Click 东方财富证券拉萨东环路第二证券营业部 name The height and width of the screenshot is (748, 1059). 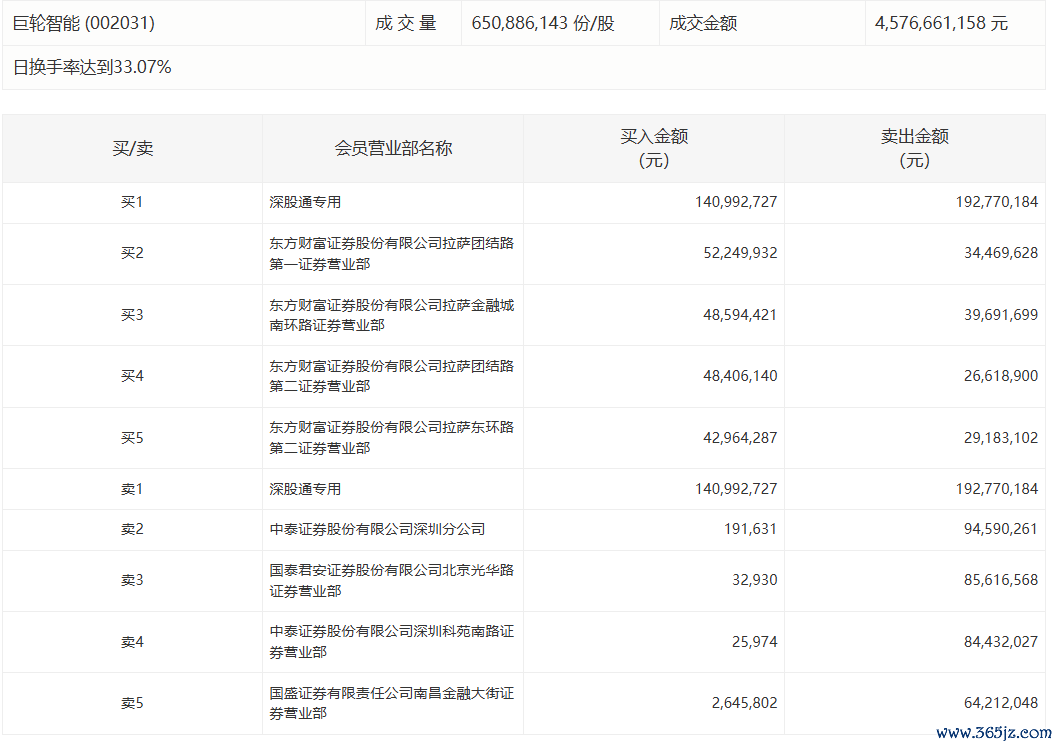point(391,438)
